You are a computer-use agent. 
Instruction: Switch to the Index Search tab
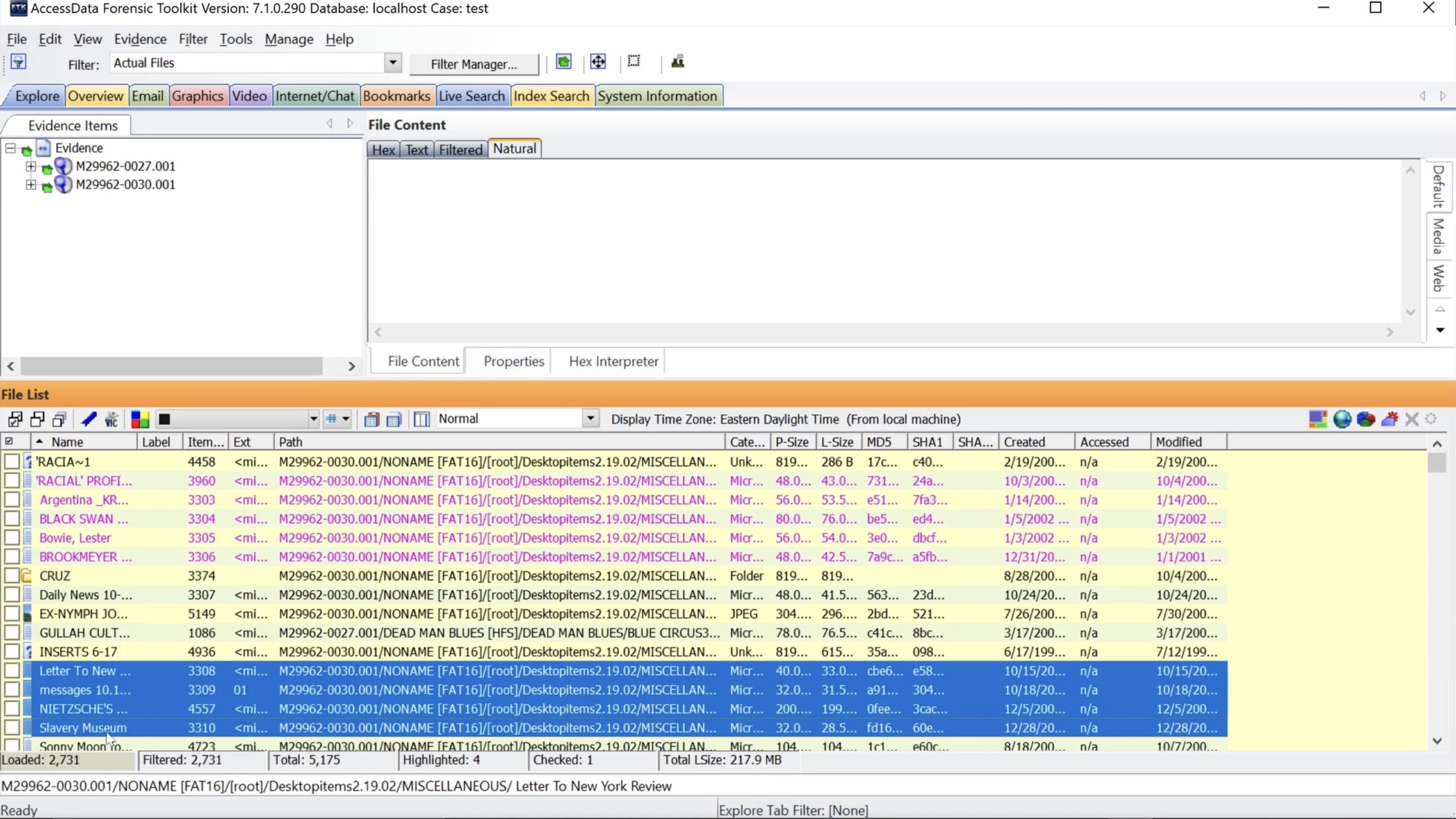point(550,95)
